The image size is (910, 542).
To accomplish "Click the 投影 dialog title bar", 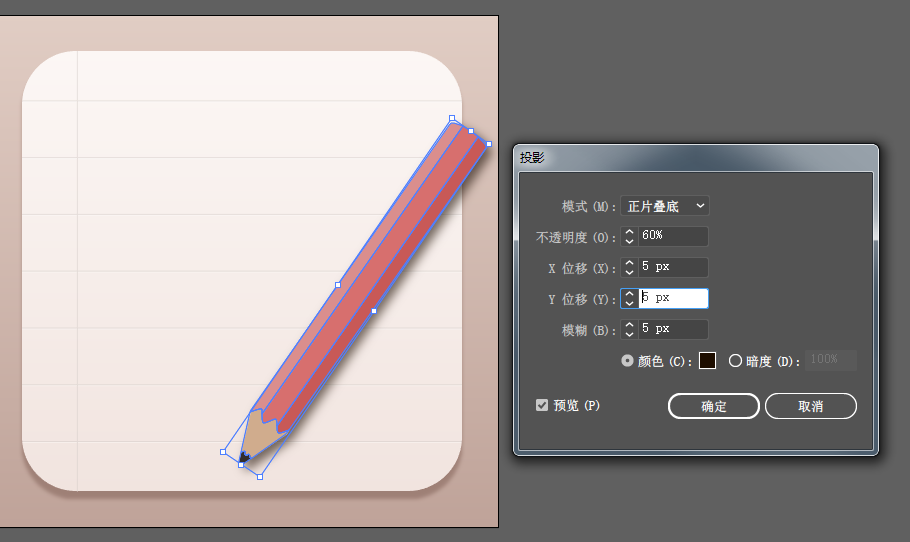I will [x=695, y=158].
